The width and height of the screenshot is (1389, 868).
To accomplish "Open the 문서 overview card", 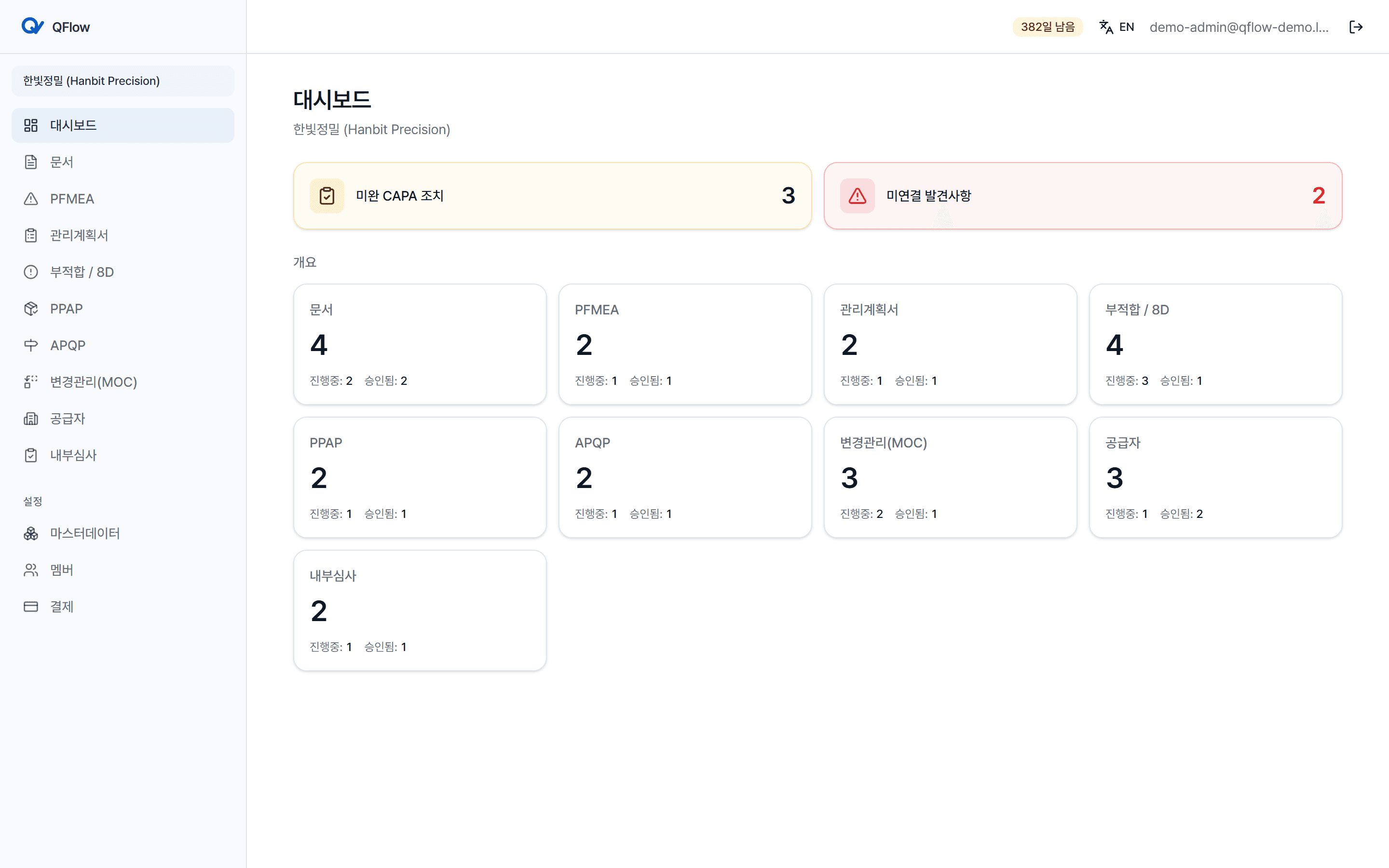I will (x=420, y=344).
